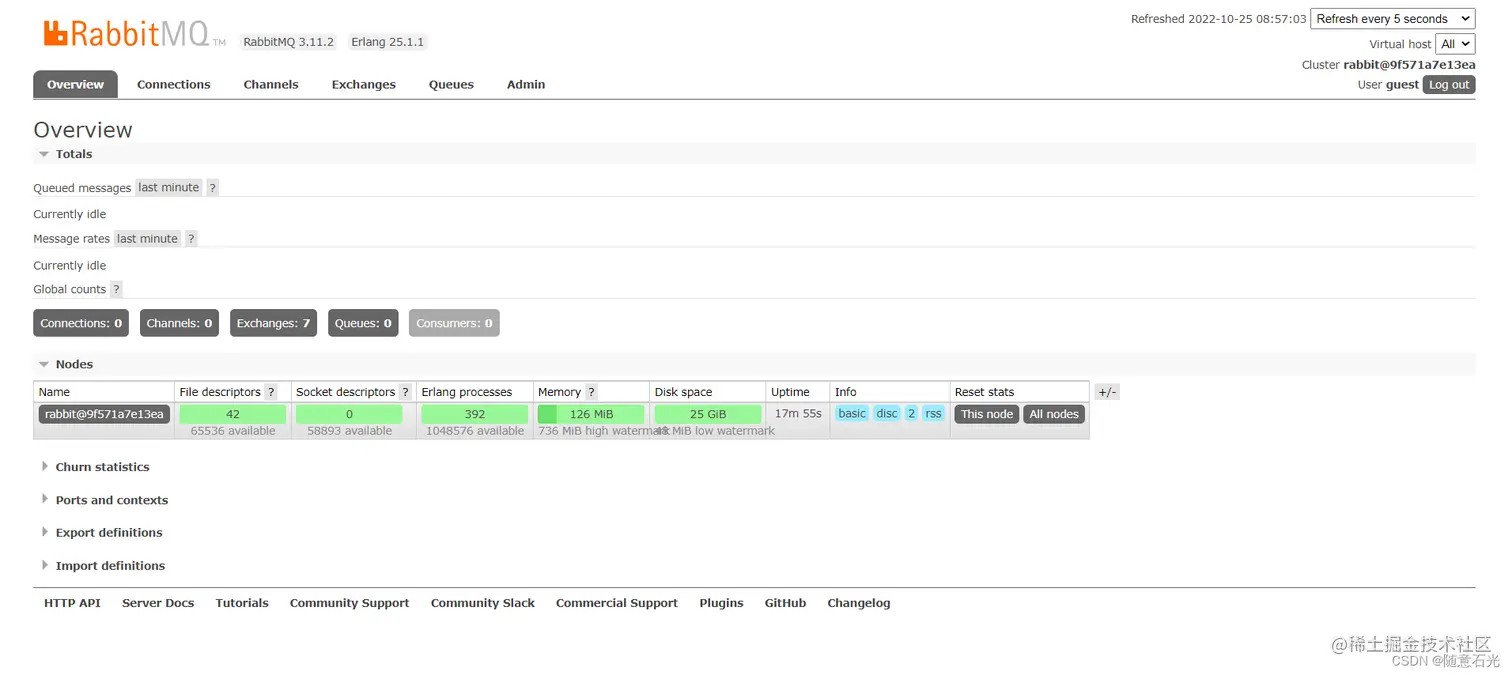The height and width of the screenshot is (675, 1512).
Task: Click the RabbitMQ logo
Action: coord(134,34)
